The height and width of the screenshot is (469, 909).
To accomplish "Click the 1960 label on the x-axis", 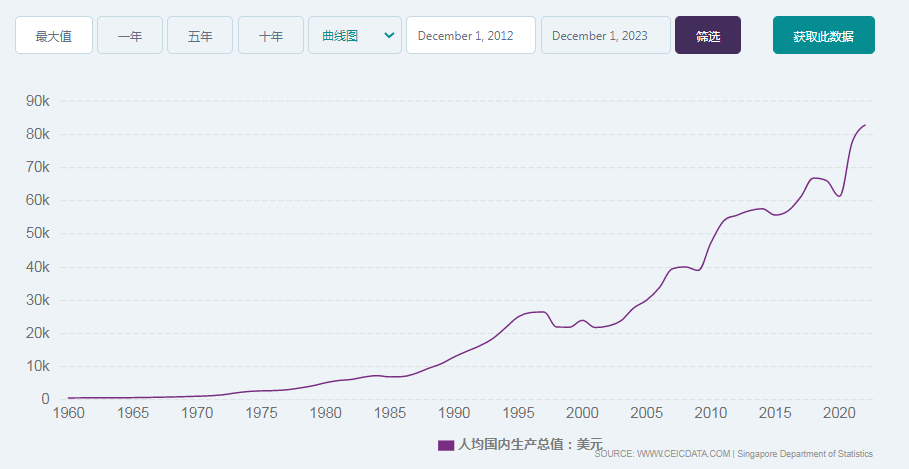I will click(x=68, y=412).
